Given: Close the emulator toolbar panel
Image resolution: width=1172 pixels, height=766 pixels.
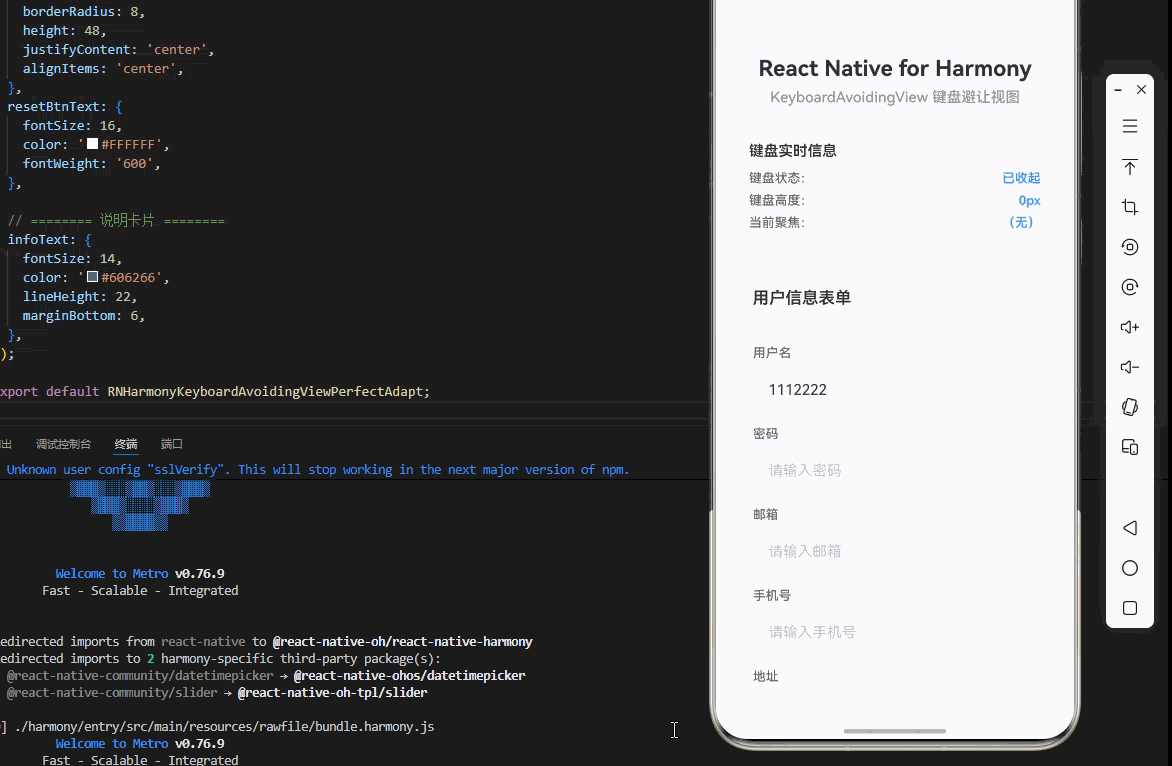Looking at the screenshot, I should click(1141, 90).
